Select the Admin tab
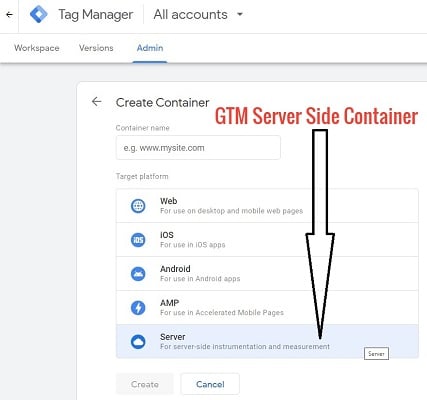Image resolution: width=427 pixels, height=400 pixels. 150,48
